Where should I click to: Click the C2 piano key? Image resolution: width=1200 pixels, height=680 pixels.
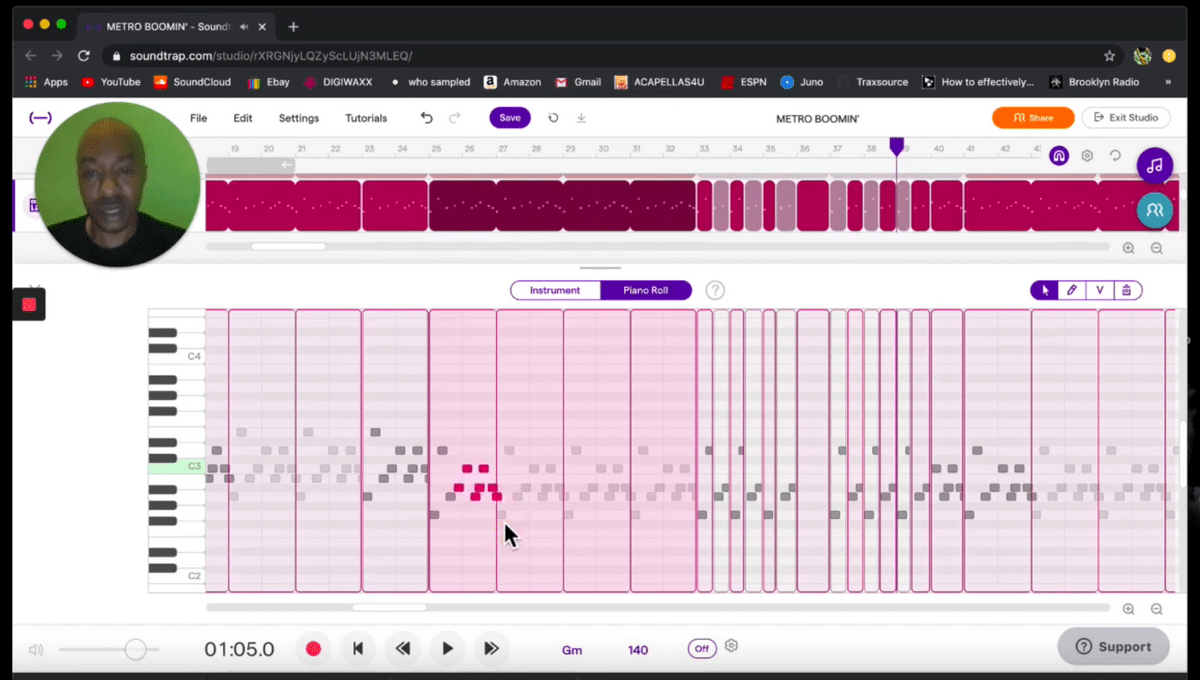(x=176, y=576)
